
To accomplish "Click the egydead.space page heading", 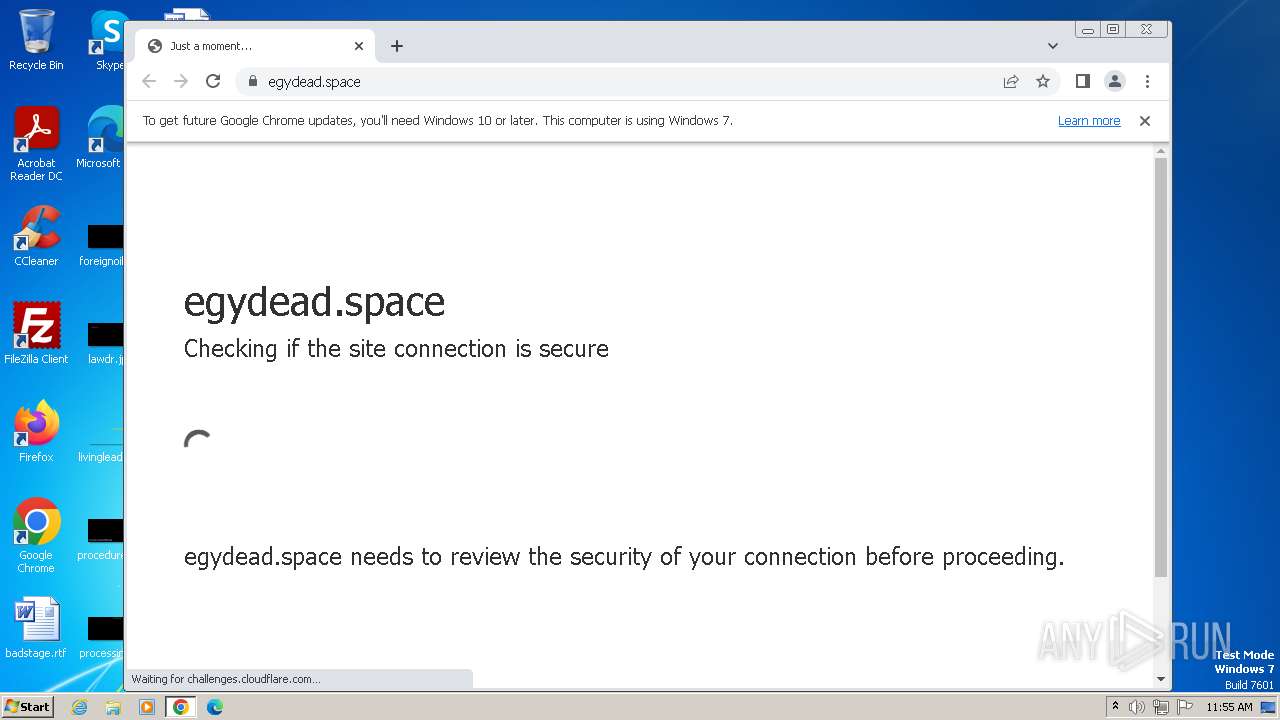I will click(x=314, y=302).
